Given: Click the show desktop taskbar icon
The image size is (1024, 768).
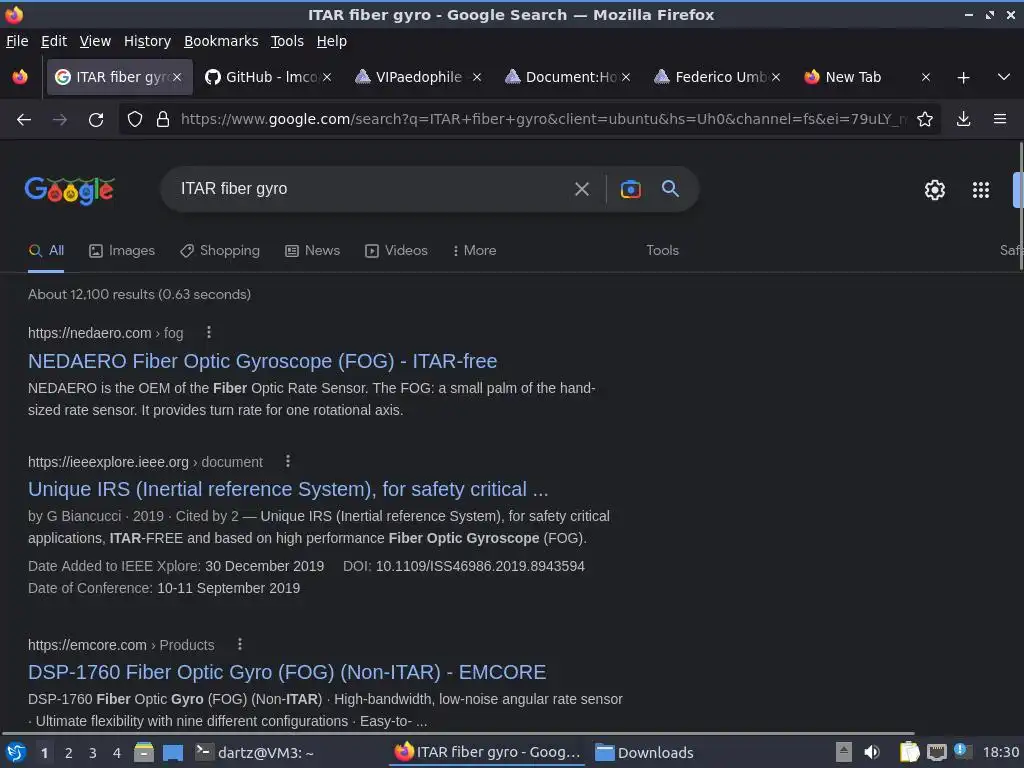Looking at the screenshot, I should (173, 753).
